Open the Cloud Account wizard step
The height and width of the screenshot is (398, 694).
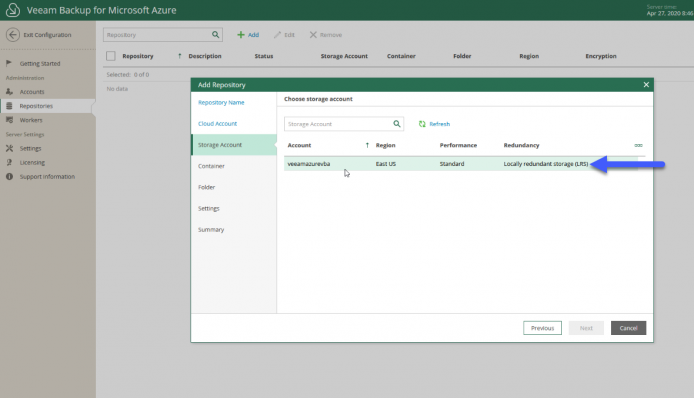217,124
